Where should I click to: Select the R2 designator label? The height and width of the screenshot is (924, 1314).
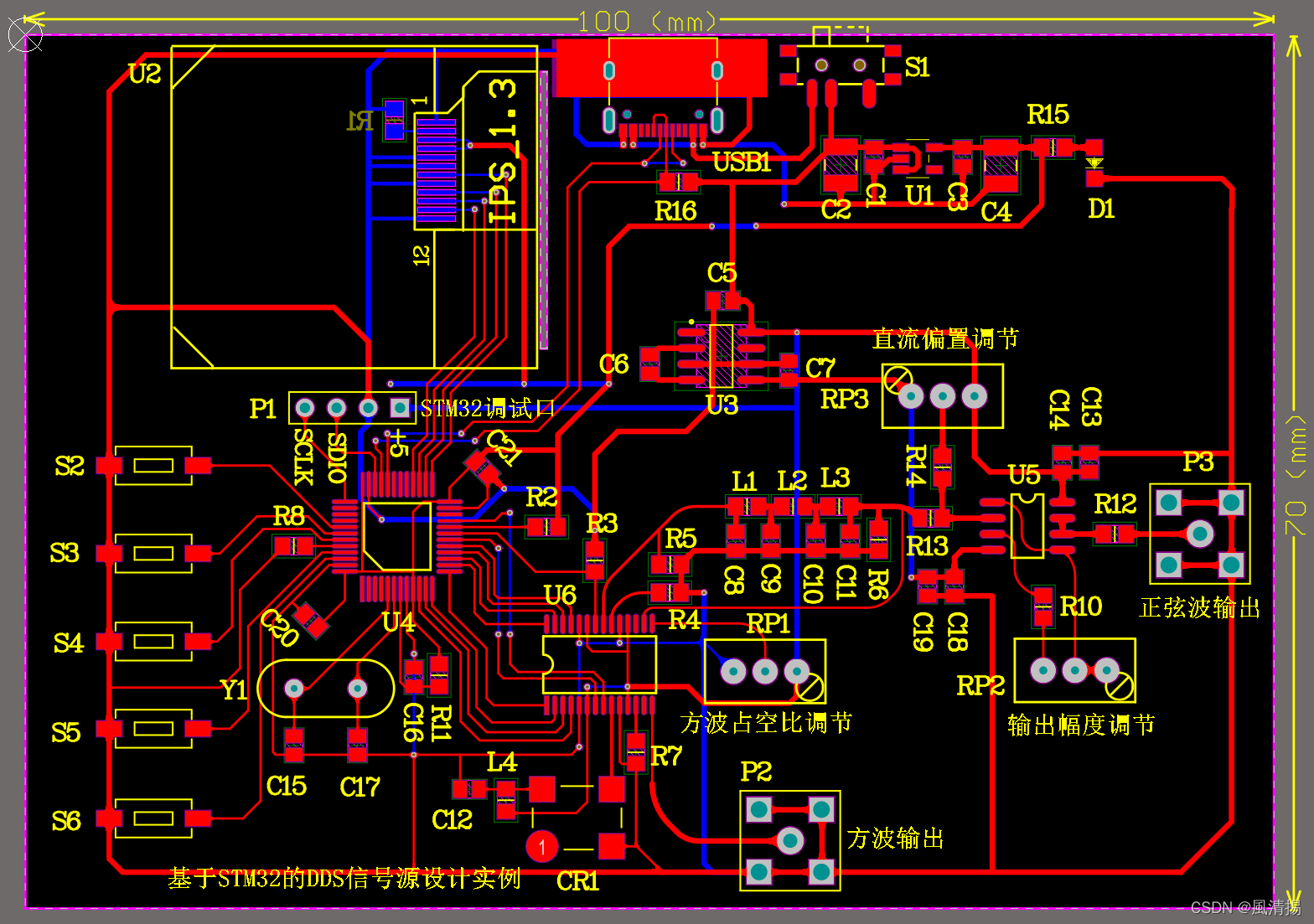point(541,498)
